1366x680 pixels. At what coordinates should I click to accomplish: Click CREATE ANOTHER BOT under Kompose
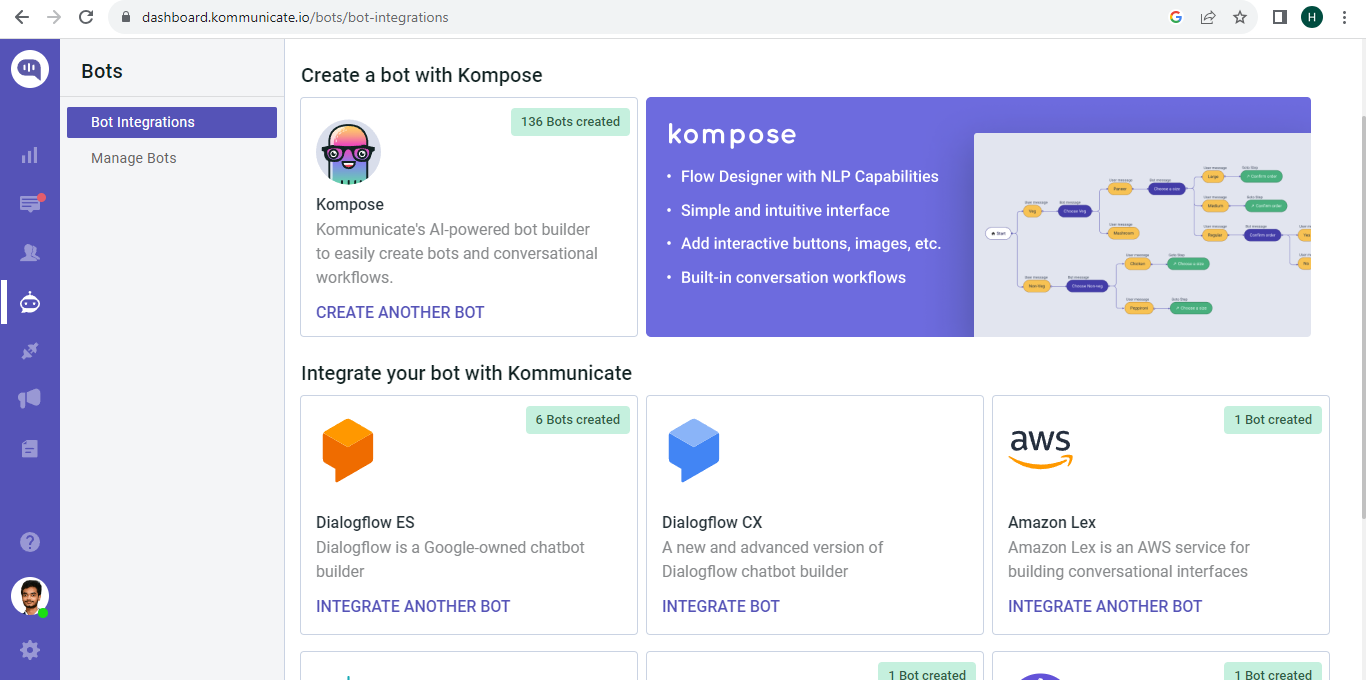(400, 312)
